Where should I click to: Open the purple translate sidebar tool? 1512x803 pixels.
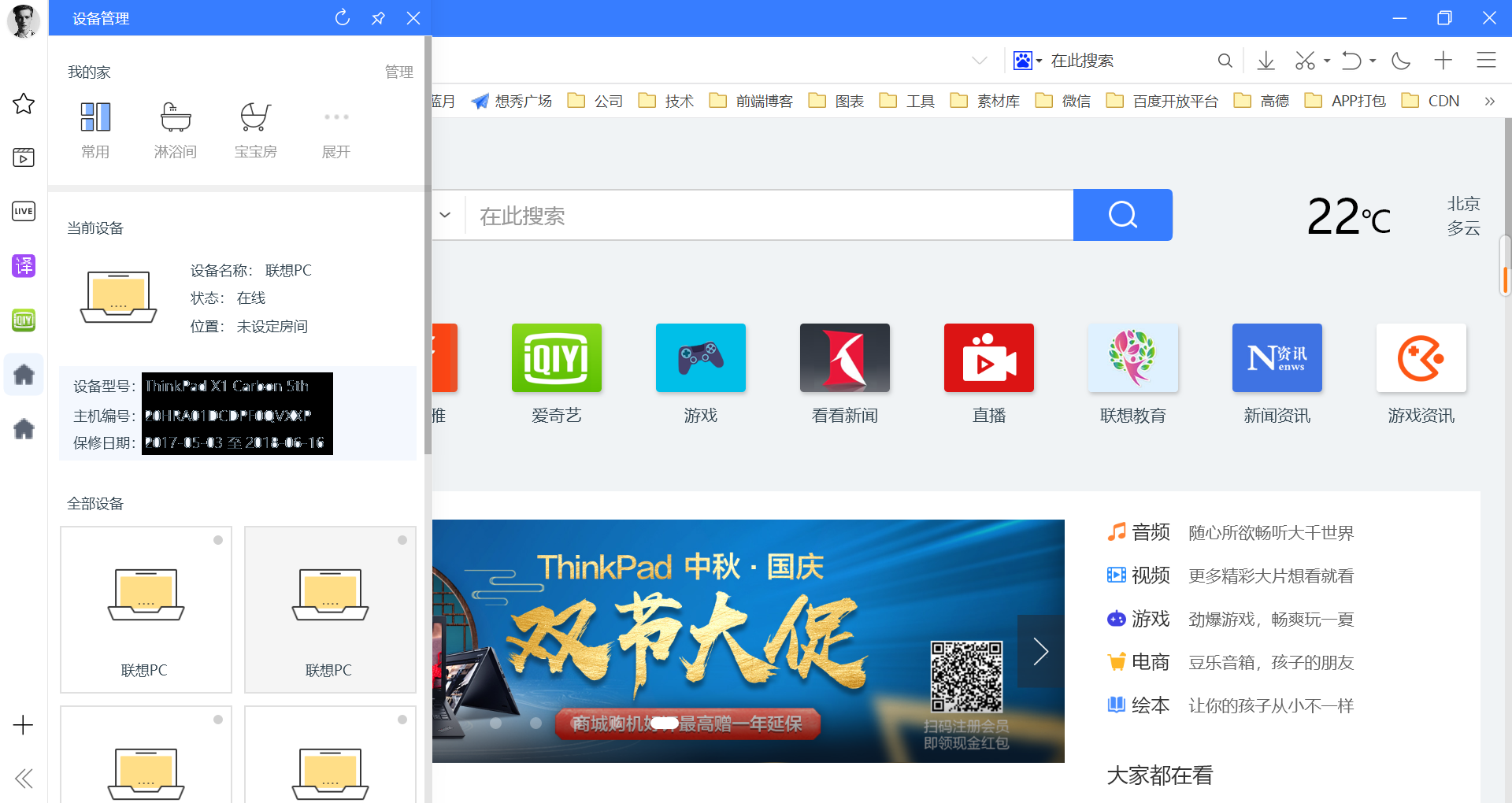coord(24,266)
